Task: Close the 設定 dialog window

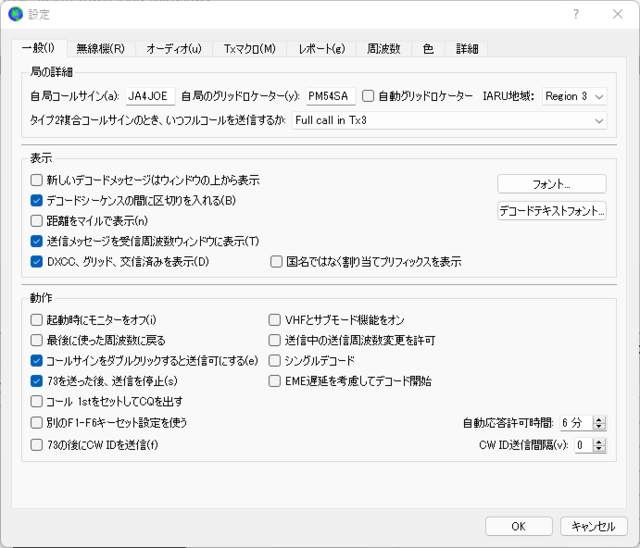Action: click(x=618, y=14)
